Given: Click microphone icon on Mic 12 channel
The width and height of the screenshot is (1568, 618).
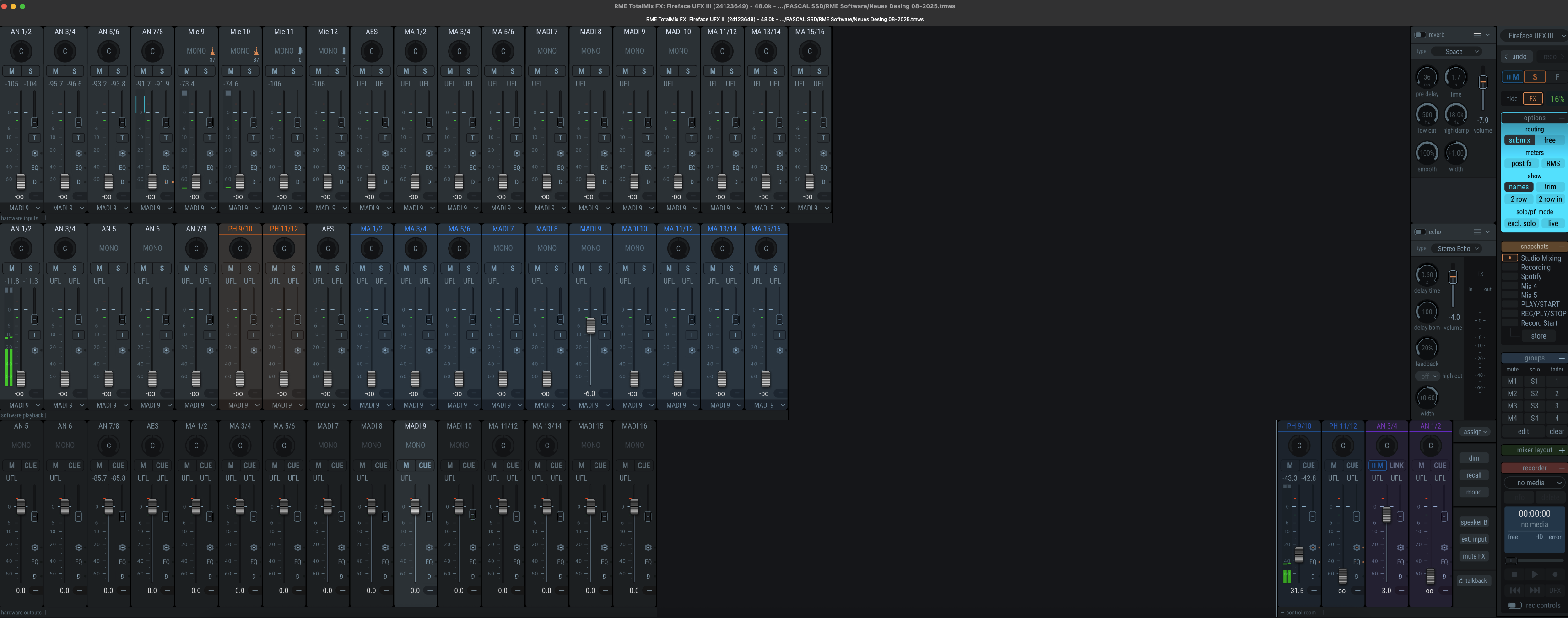Looking at the screenshot, I should click(344, 52).
